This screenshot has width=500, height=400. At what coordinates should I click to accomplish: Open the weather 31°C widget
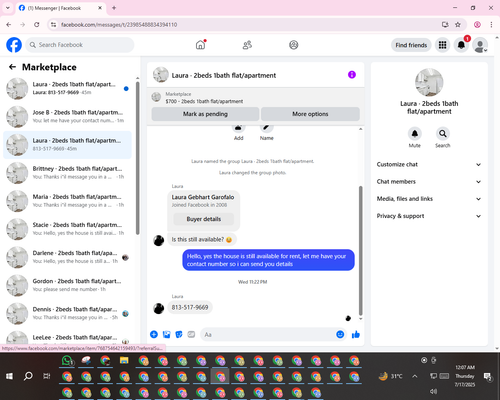[391, 376]
